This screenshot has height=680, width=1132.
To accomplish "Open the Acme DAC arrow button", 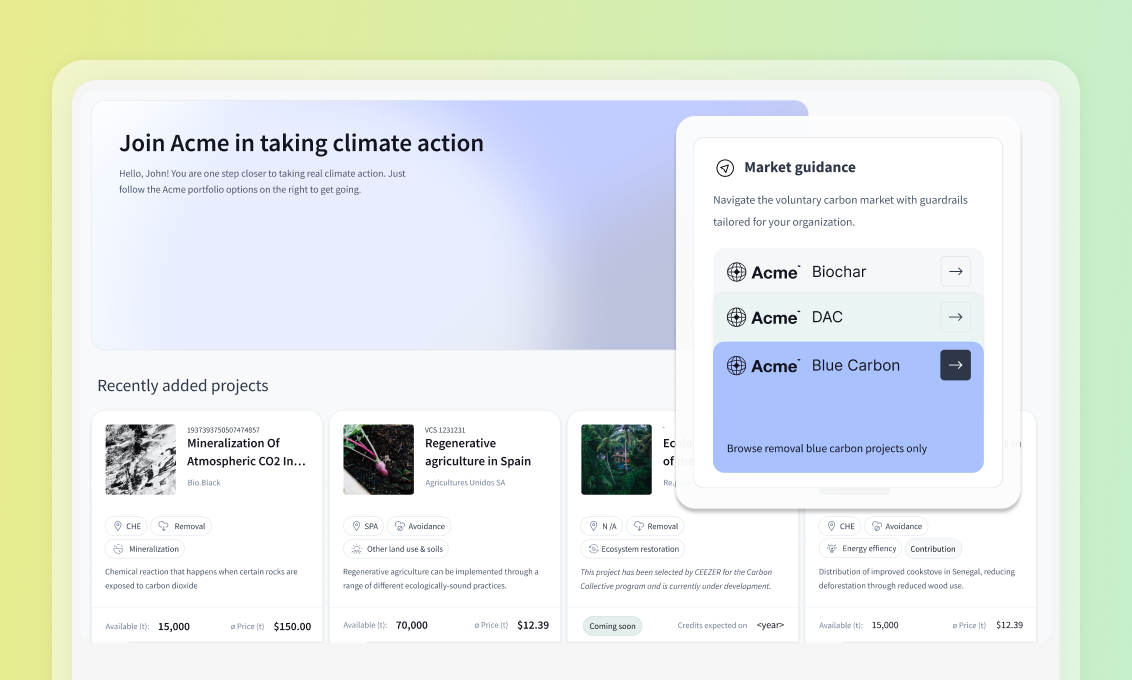I will [x=955, y=317].
